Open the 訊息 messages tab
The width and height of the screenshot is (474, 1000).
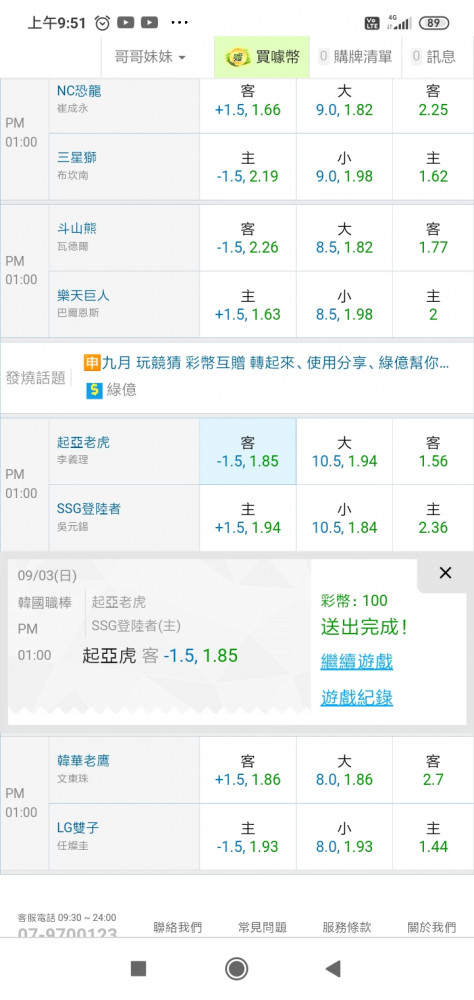tap(434, 57)
